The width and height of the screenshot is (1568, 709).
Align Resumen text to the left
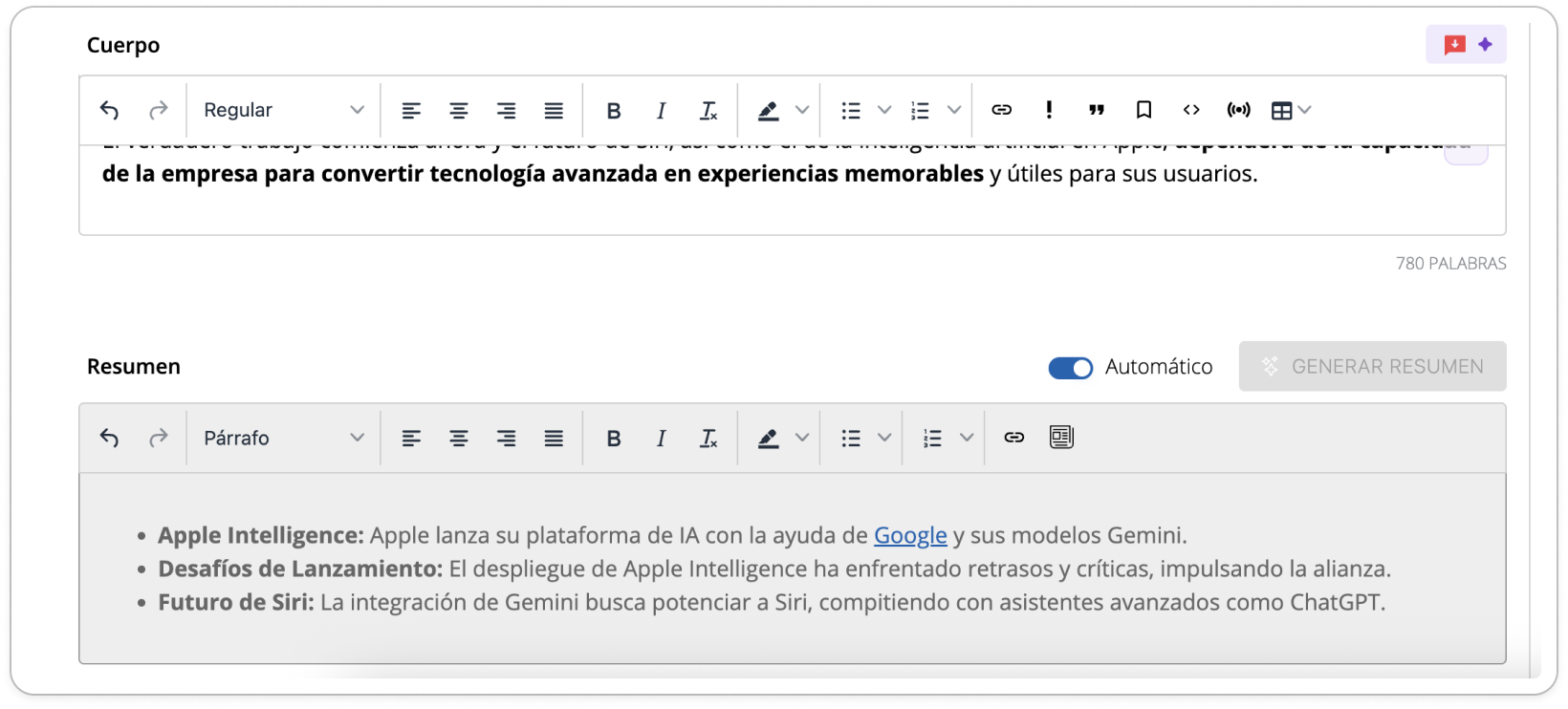411,439
